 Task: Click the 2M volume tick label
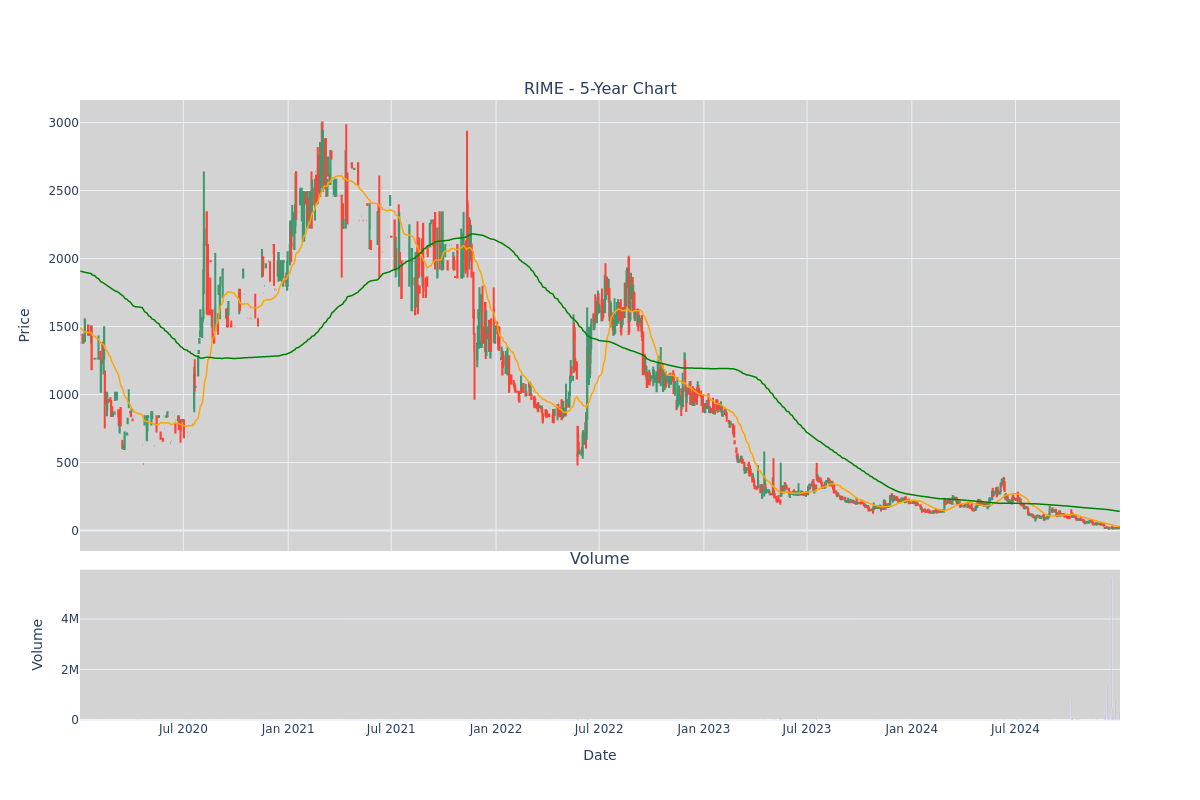coord(69,669)
